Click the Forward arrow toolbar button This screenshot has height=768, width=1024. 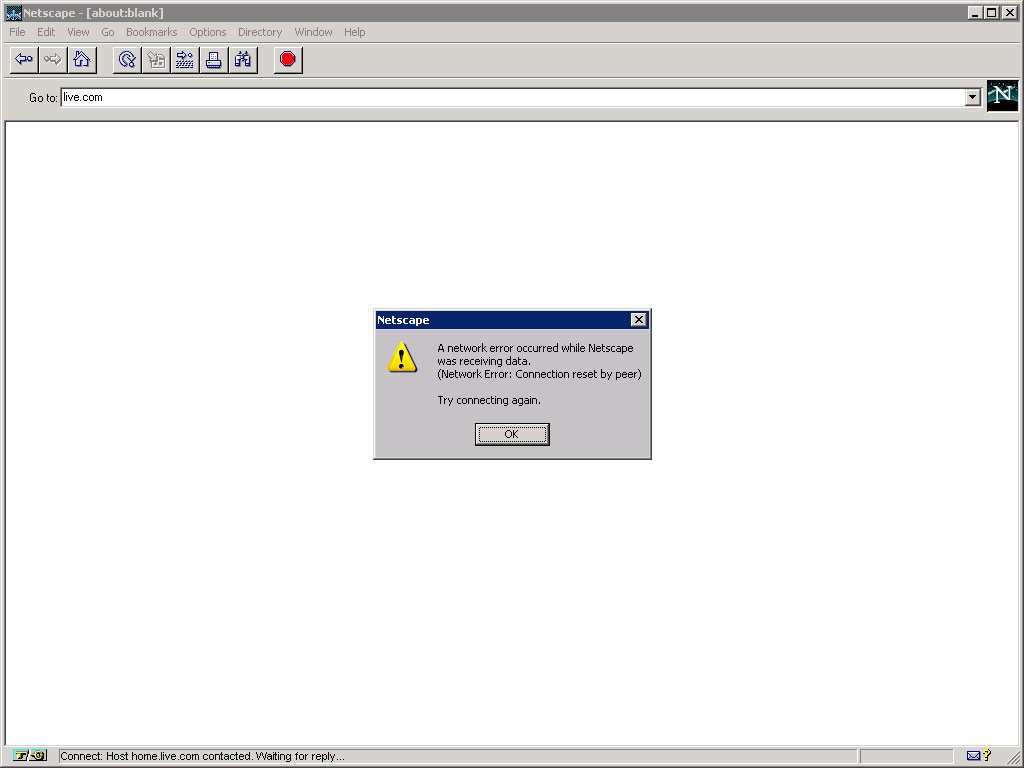point(53,60)
